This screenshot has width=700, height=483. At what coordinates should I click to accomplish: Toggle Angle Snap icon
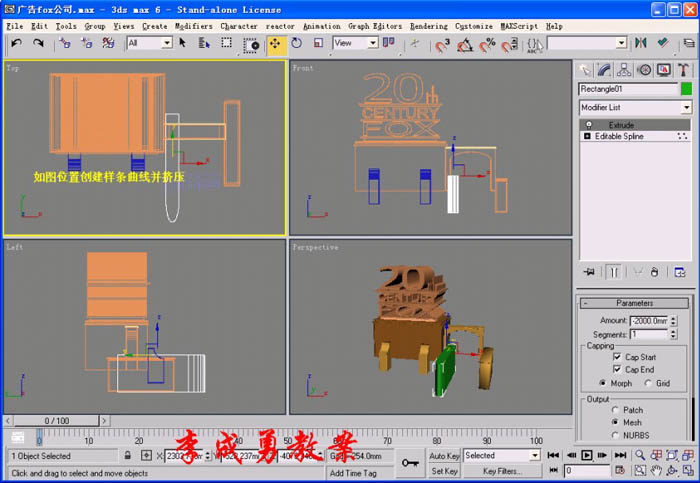pos(465,45)
